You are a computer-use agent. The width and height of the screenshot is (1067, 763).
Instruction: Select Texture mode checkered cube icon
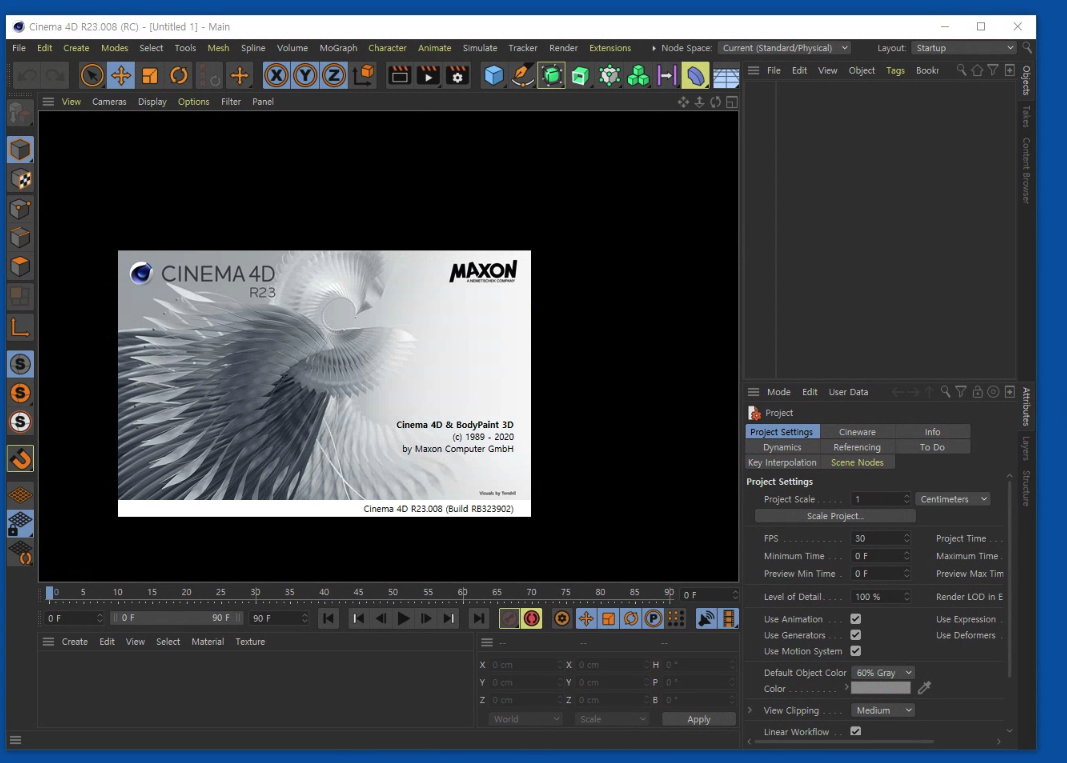20,180
